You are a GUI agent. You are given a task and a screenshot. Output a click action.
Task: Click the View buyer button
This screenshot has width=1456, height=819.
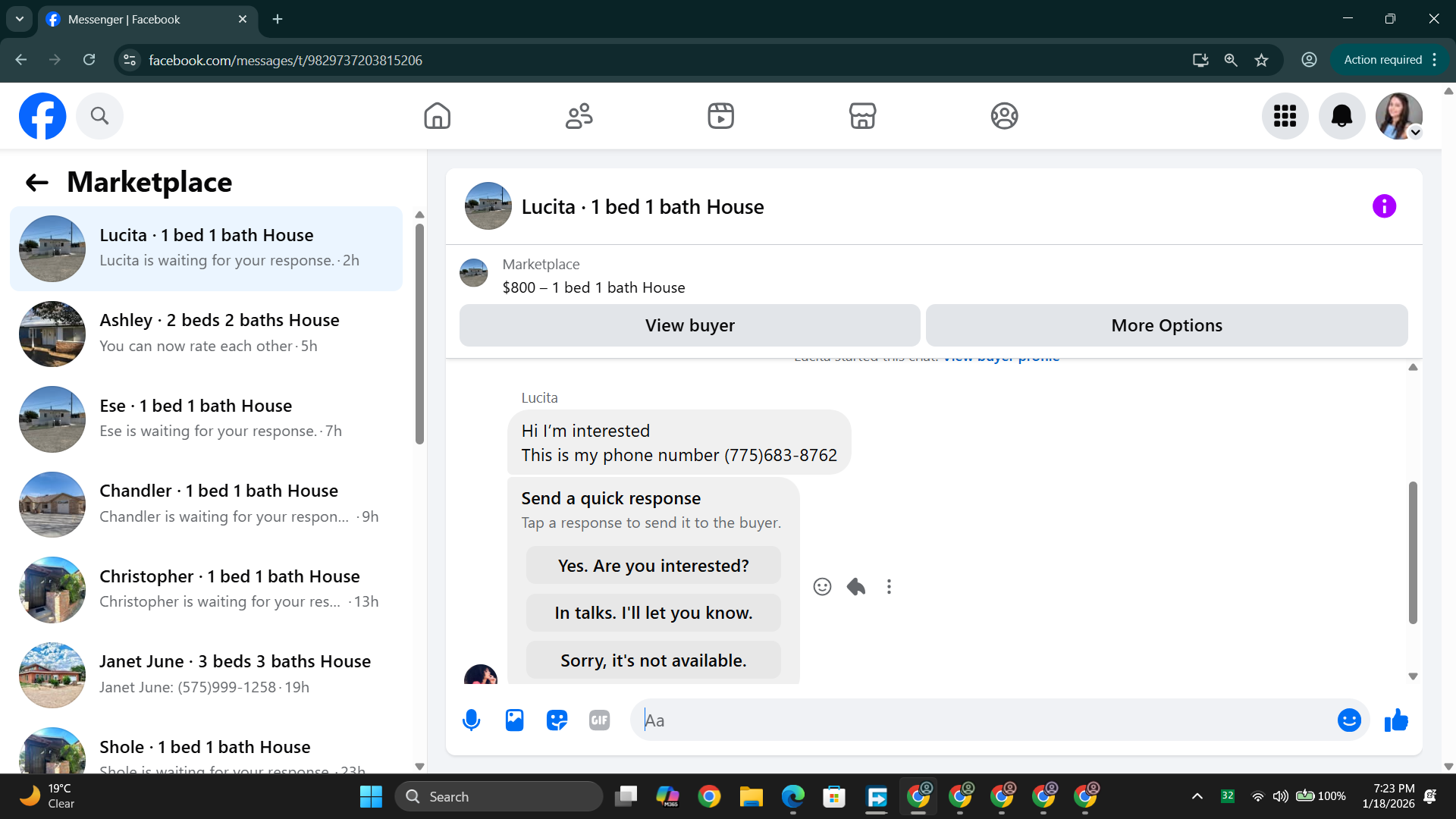[689, 325]
